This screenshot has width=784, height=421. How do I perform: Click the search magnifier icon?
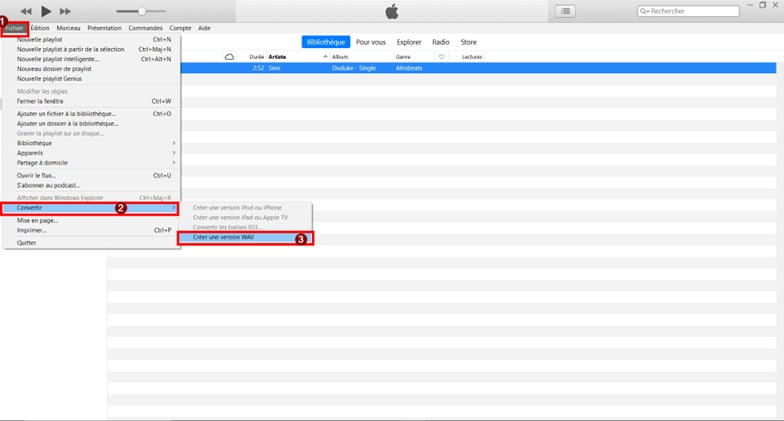tap(644, 11)
